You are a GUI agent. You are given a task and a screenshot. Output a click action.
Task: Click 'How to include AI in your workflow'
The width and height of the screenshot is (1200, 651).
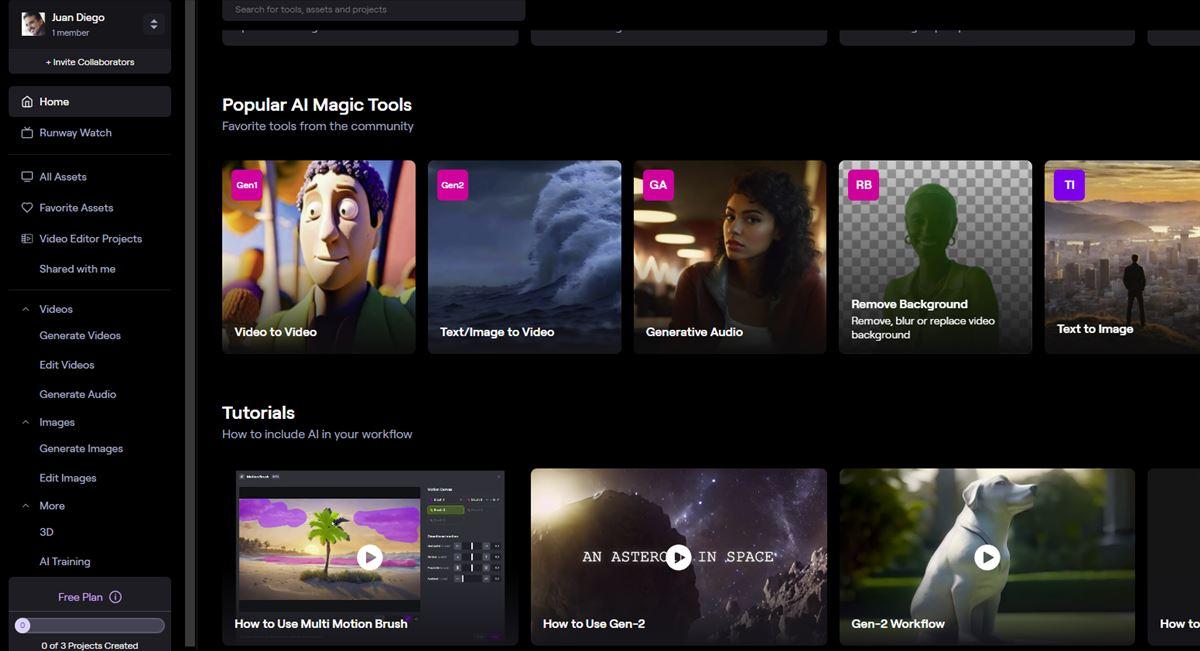point(317,434)
